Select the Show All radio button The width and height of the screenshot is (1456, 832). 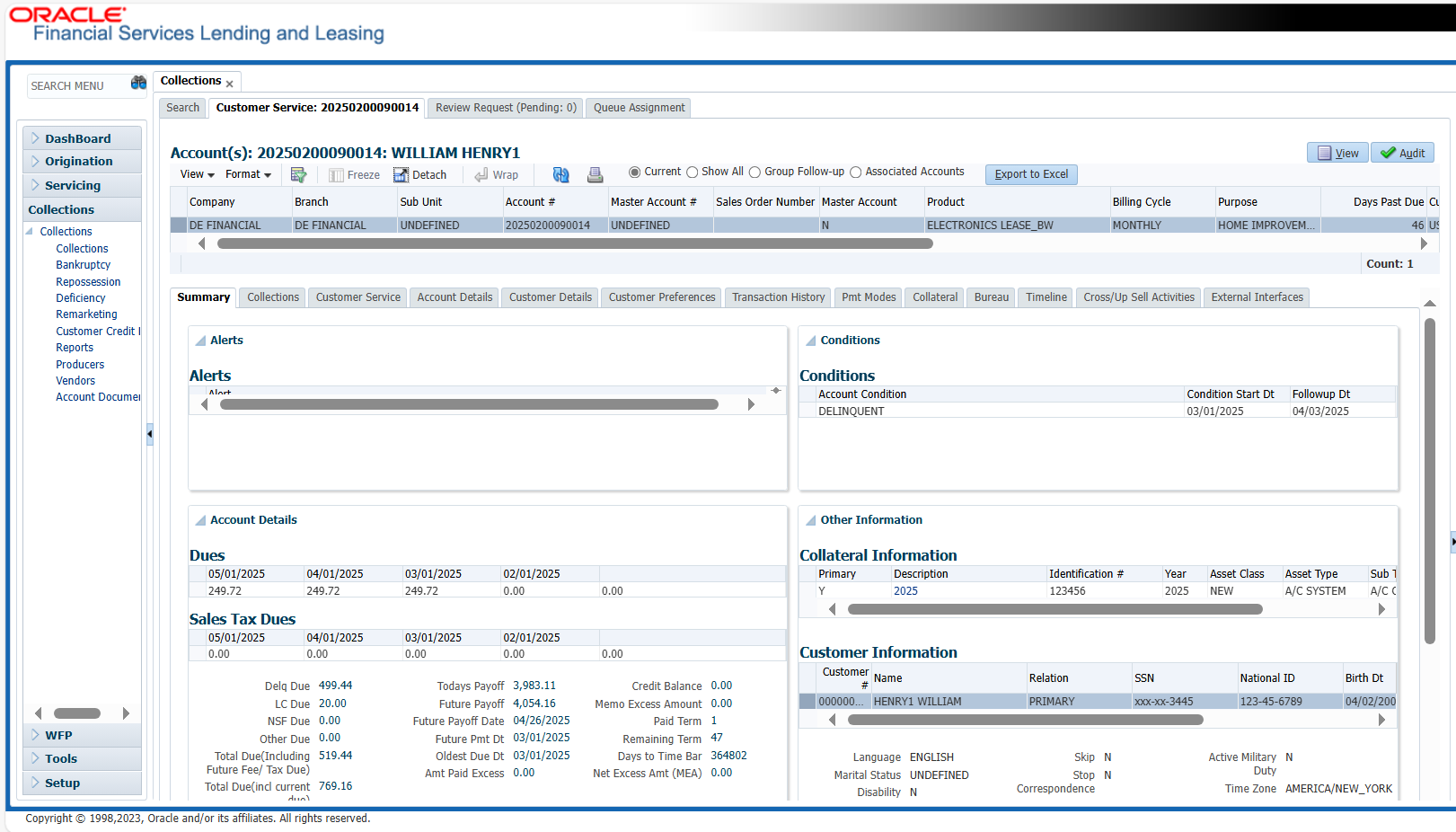pyautogui.click(x=692, y=172)
